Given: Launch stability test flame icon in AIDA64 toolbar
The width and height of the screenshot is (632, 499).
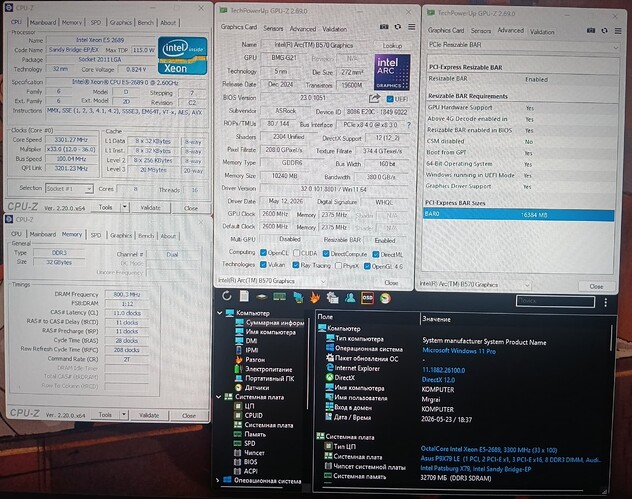Looking at the screenshot, I should (315, 297).
